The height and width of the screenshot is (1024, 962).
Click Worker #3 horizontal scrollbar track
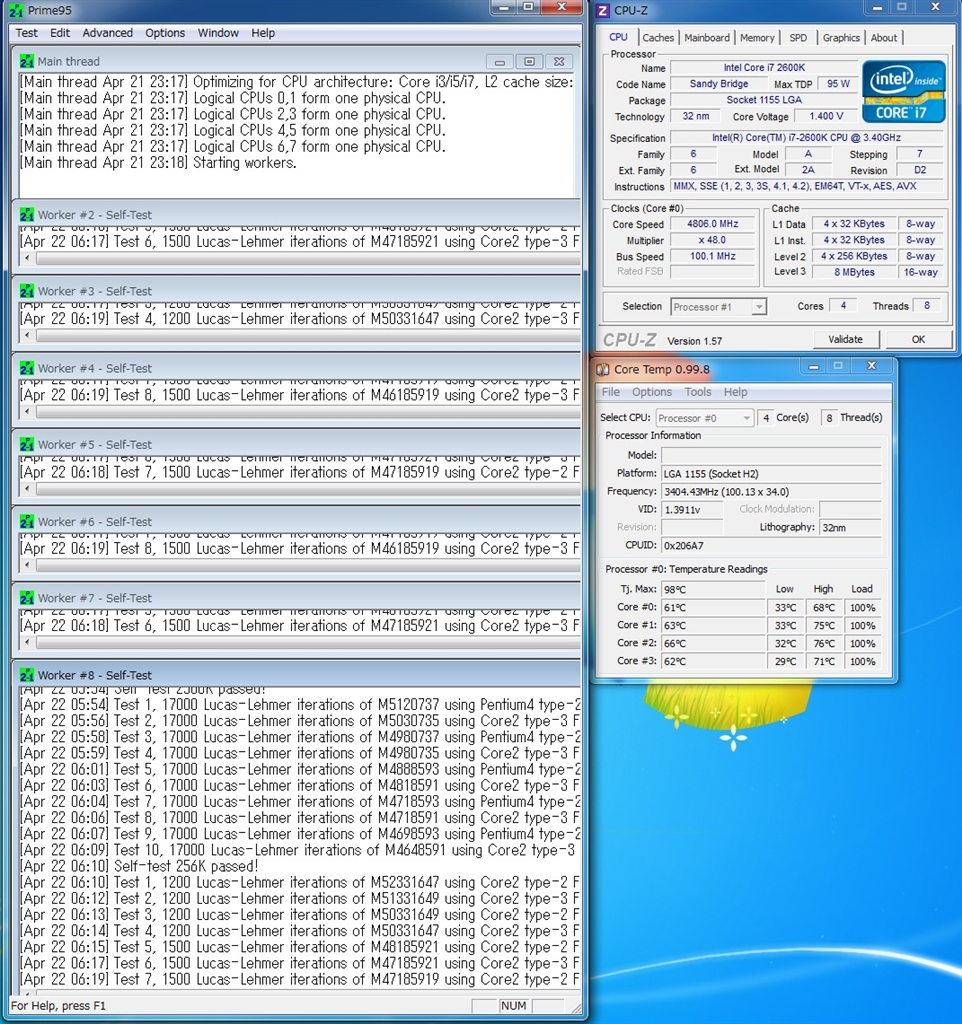coord(308,336)
